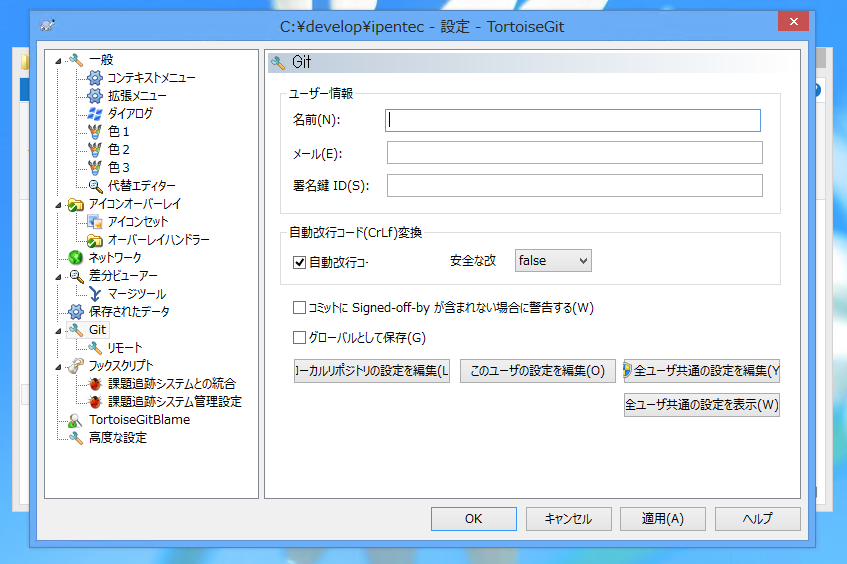Select 拡張メニュー in the settings tree
The height and width of the screenshot is (564, 847).
click(x=137, y=96)
